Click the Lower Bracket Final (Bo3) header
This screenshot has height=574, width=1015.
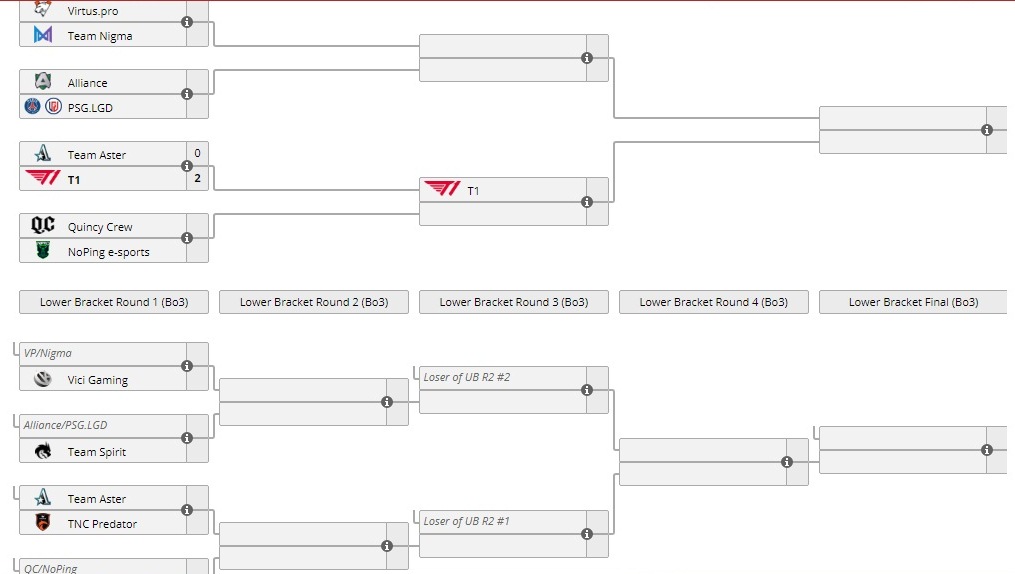[x=913, y=302]
